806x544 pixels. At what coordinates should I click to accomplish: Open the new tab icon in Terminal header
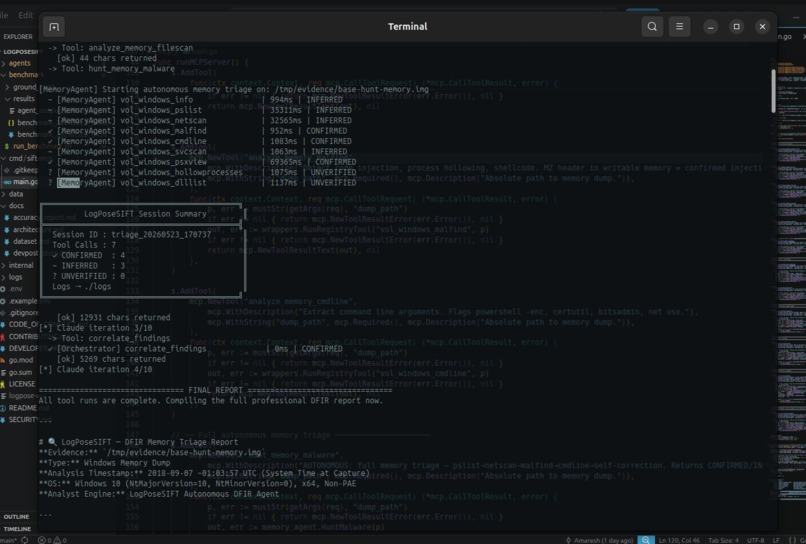pyautogui.click(x=54, y=27)
